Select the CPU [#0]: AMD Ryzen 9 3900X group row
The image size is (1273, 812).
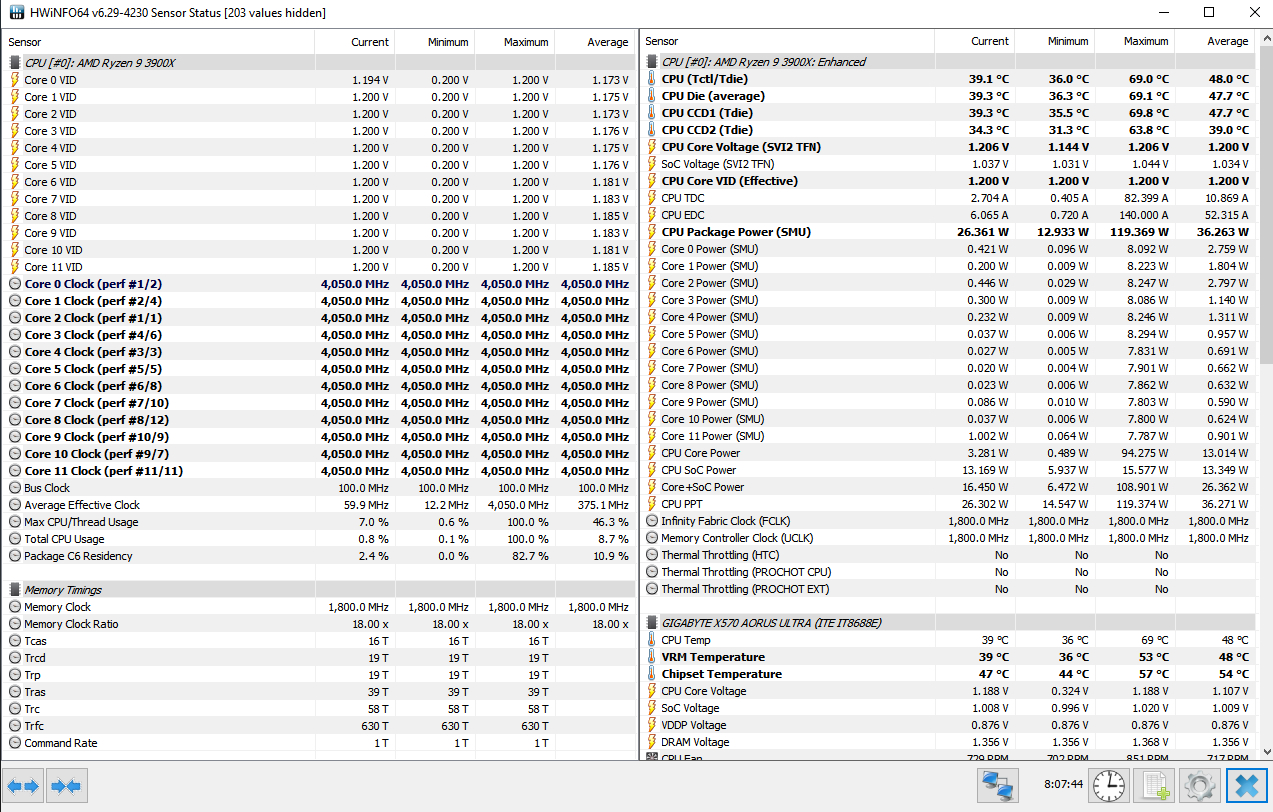(x=319, y=63)
